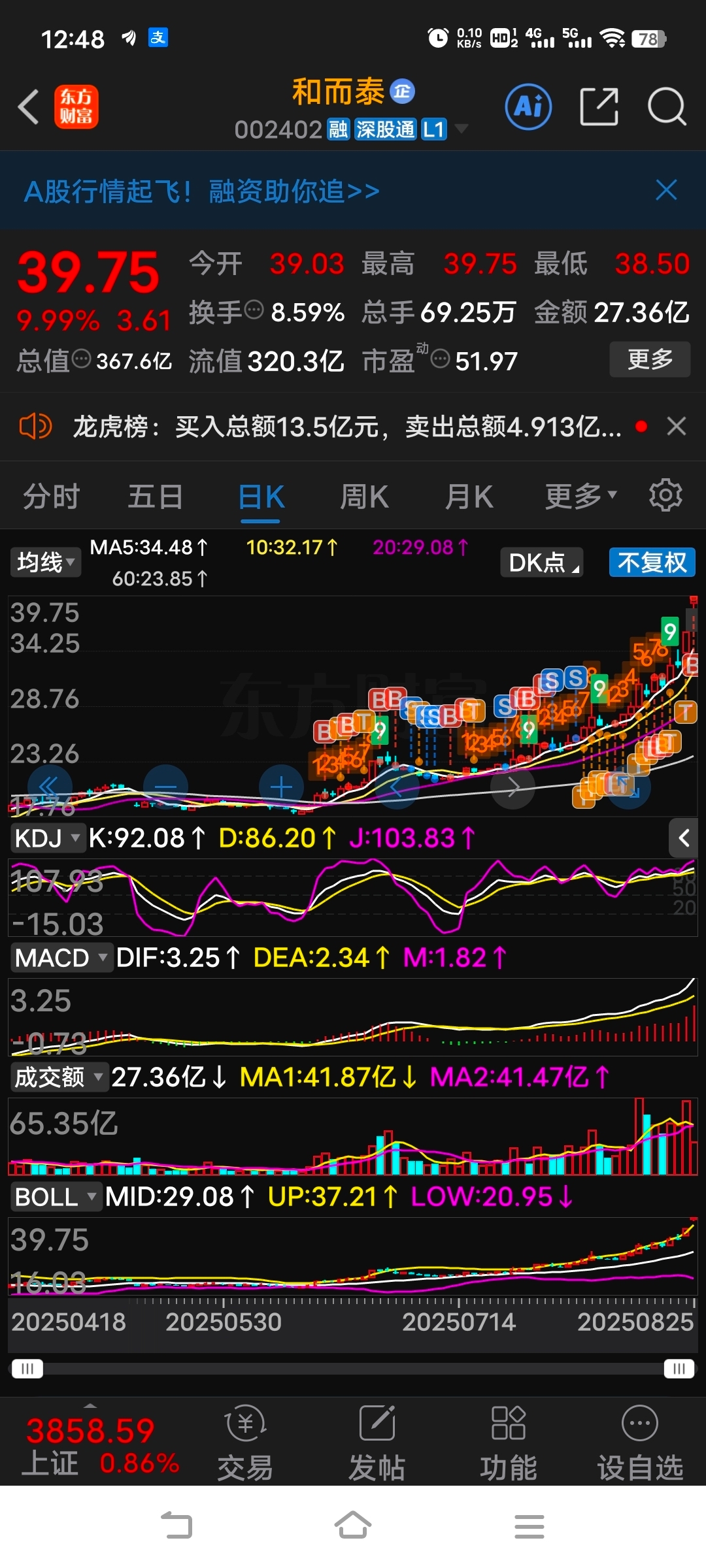Grab the right range slider handle
This screenshot has width=706, height=1568.
679,1369
